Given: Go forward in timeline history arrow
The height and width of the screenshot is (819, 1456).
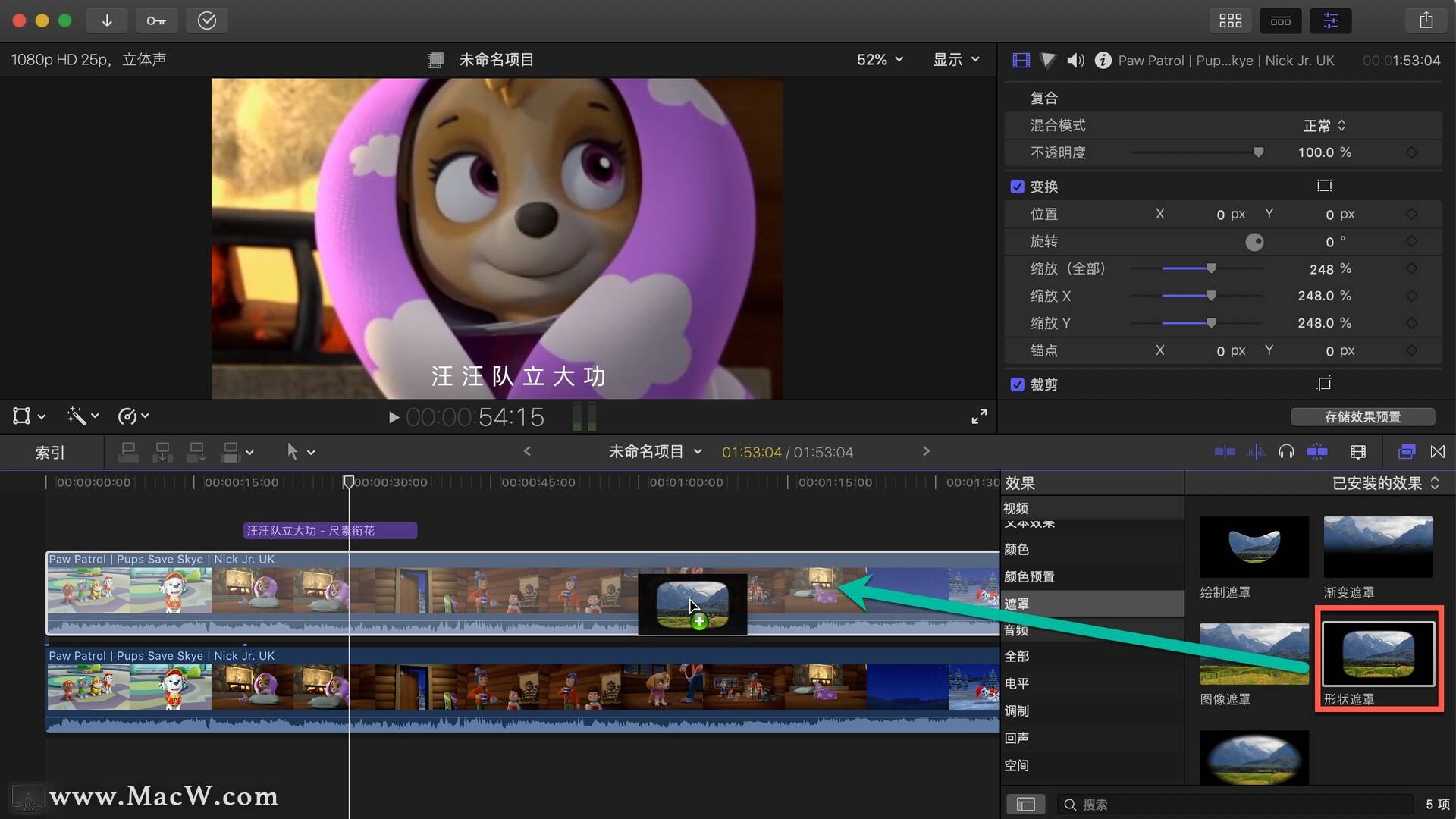Looking at the screenshot, I should point(926,451).
